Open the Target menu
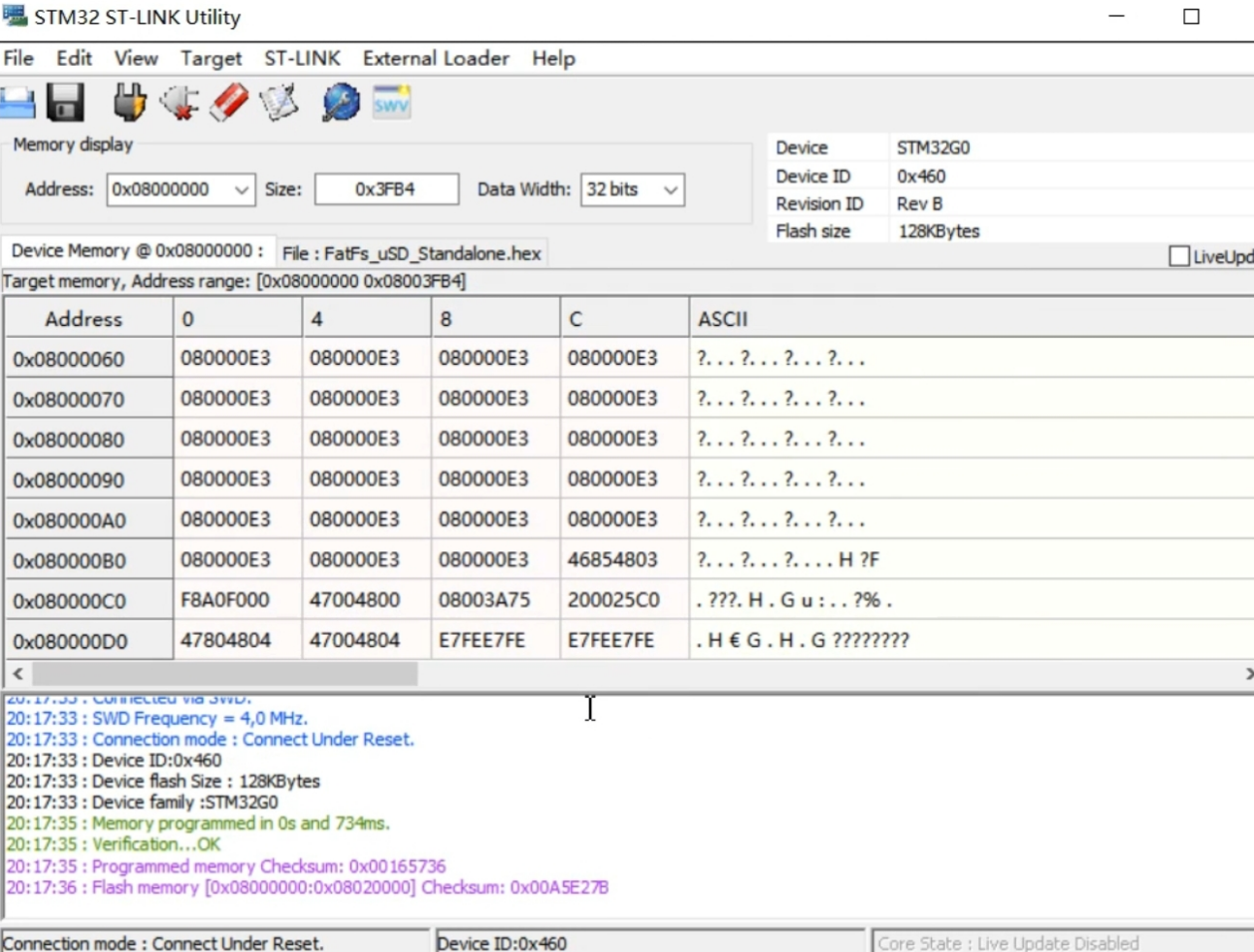This screenshot has height=952, width=1254. (211, 59)
